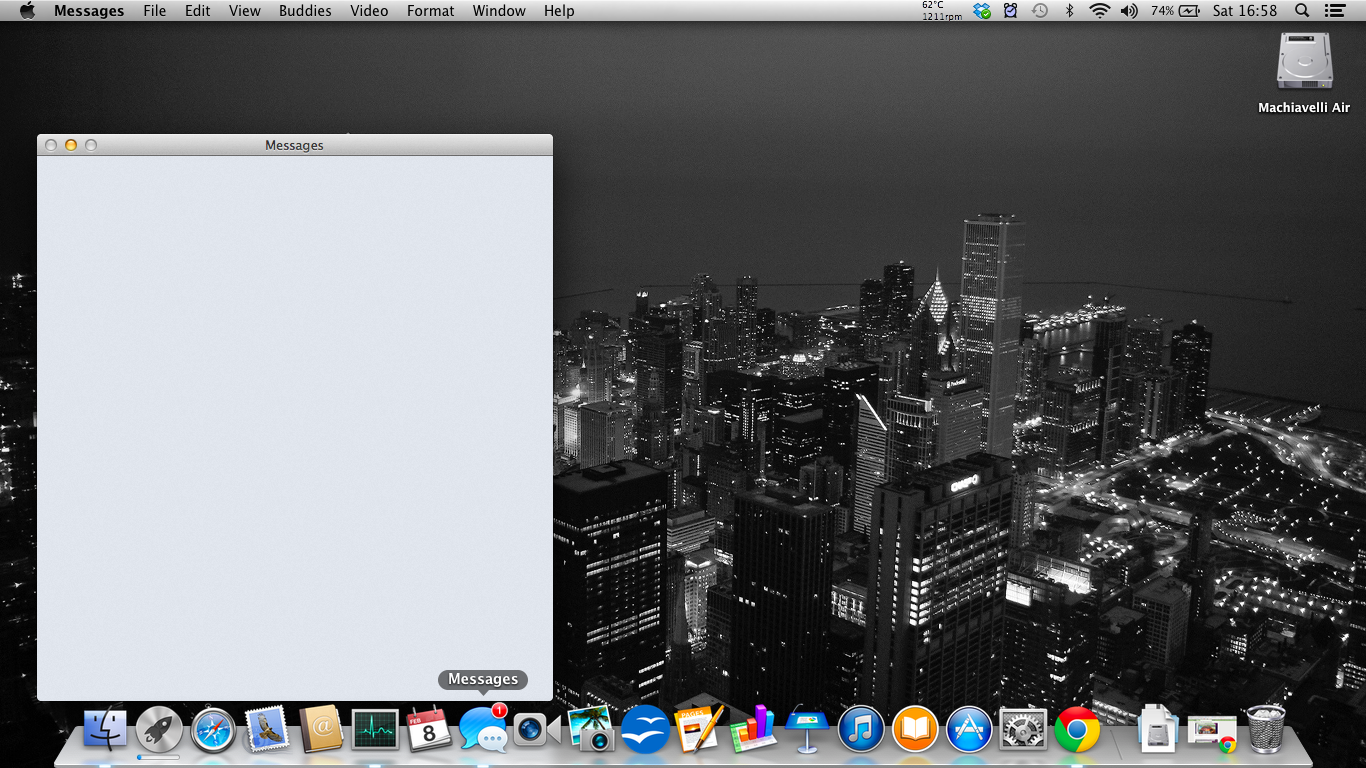Click the Dropbox menu bar icon
This screenshot has width=1366, height=768.
pos(982,11)
